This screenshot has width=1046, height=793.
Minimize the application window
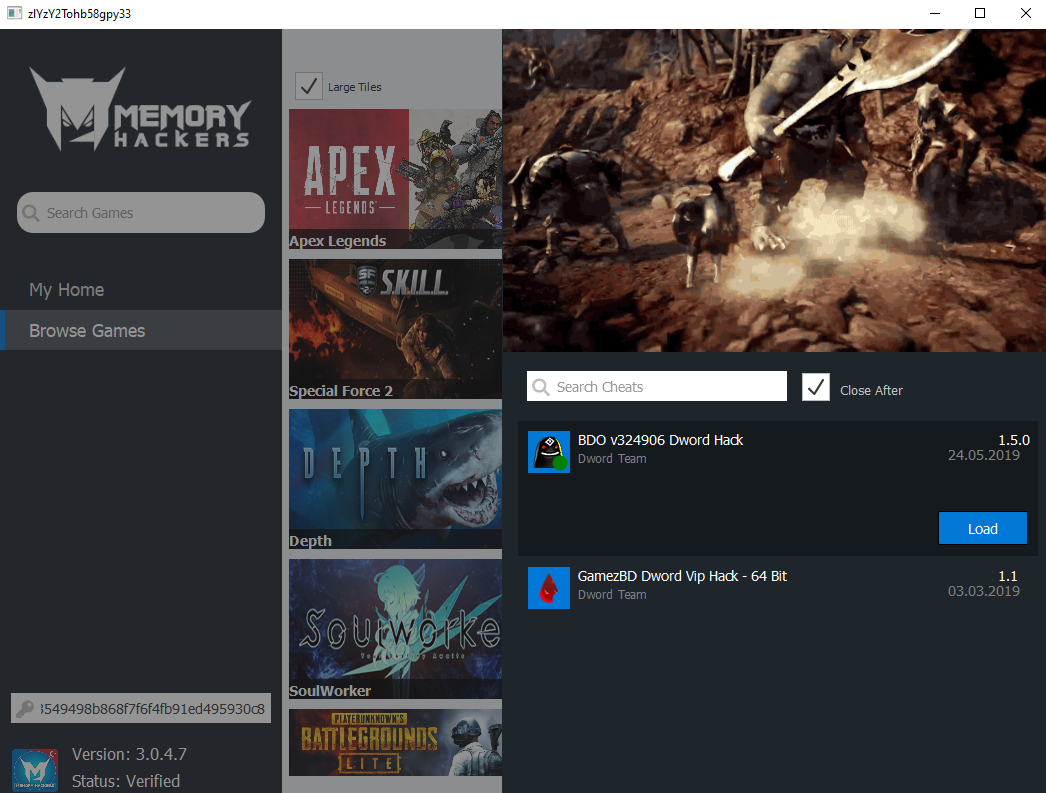935,13
